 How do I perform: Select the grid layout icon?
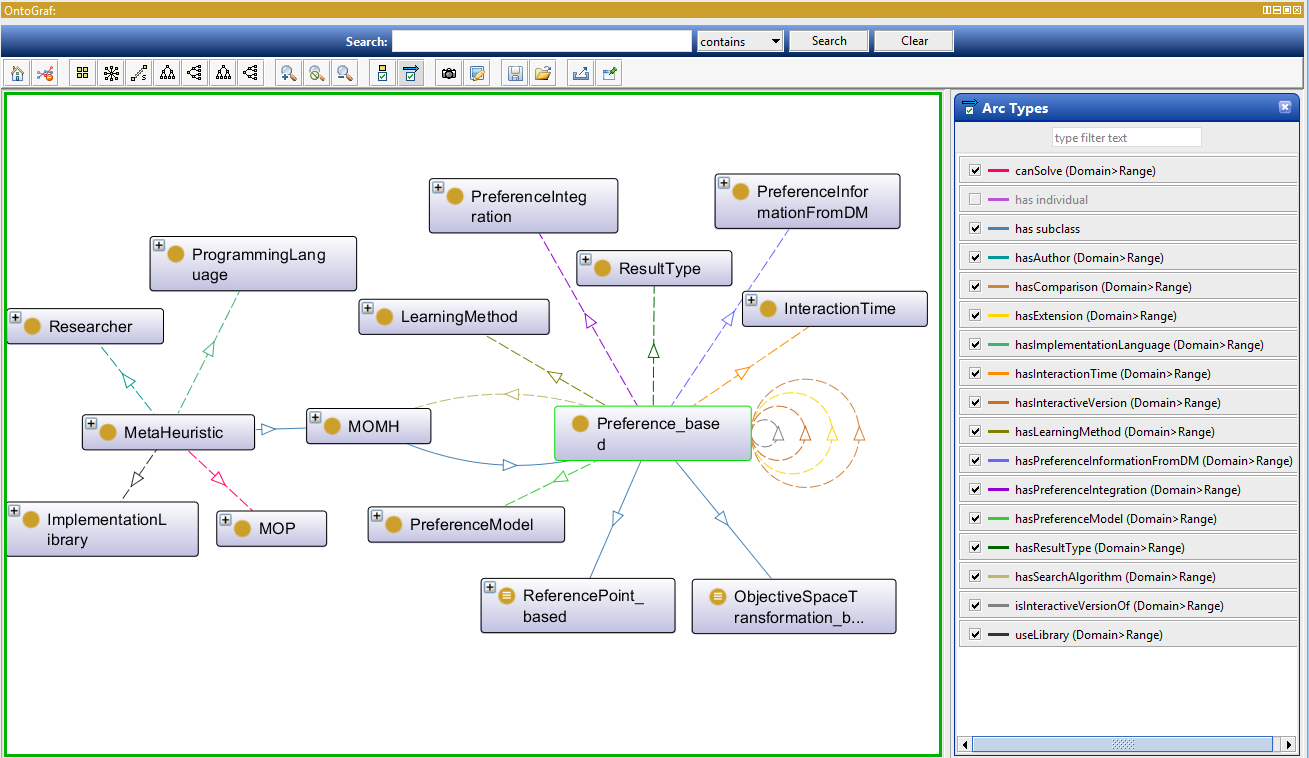[x=83, y=73]
